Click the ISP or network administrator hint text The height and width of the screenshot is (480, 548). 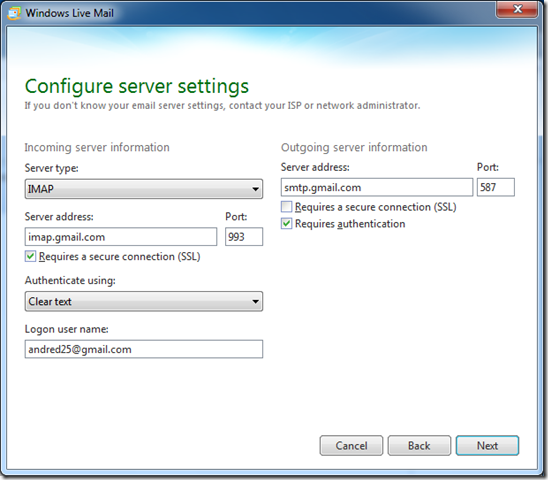[222, 106]
